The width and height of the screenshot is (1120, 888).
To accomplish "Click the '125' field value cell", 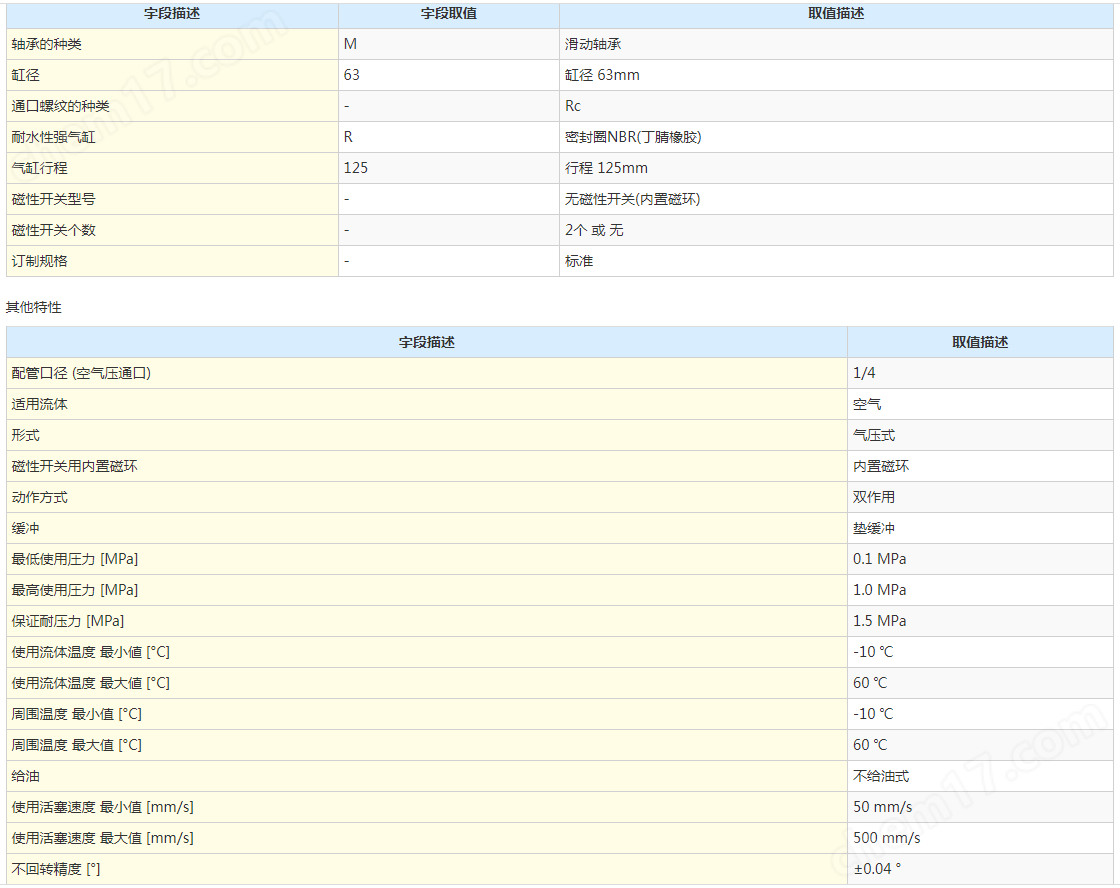I will (x=449, y=168).
